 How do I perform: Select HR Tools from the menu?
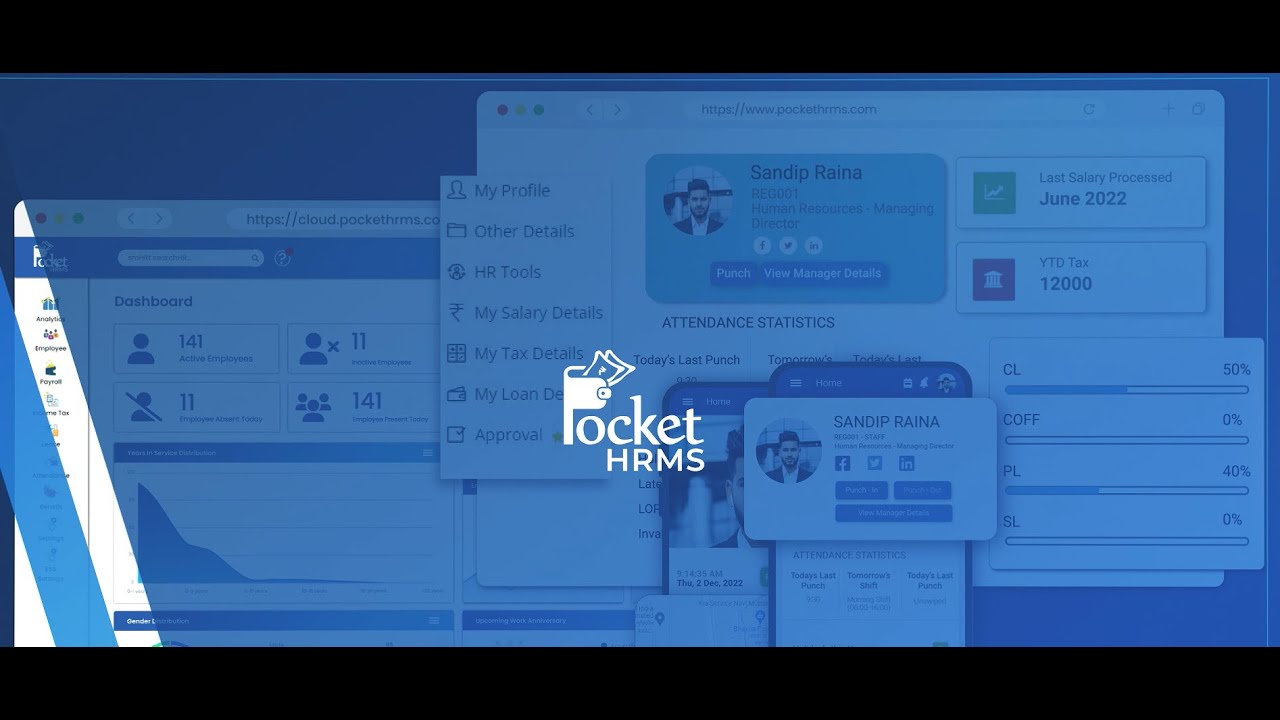pyautogui.click(x=493, y=272)
